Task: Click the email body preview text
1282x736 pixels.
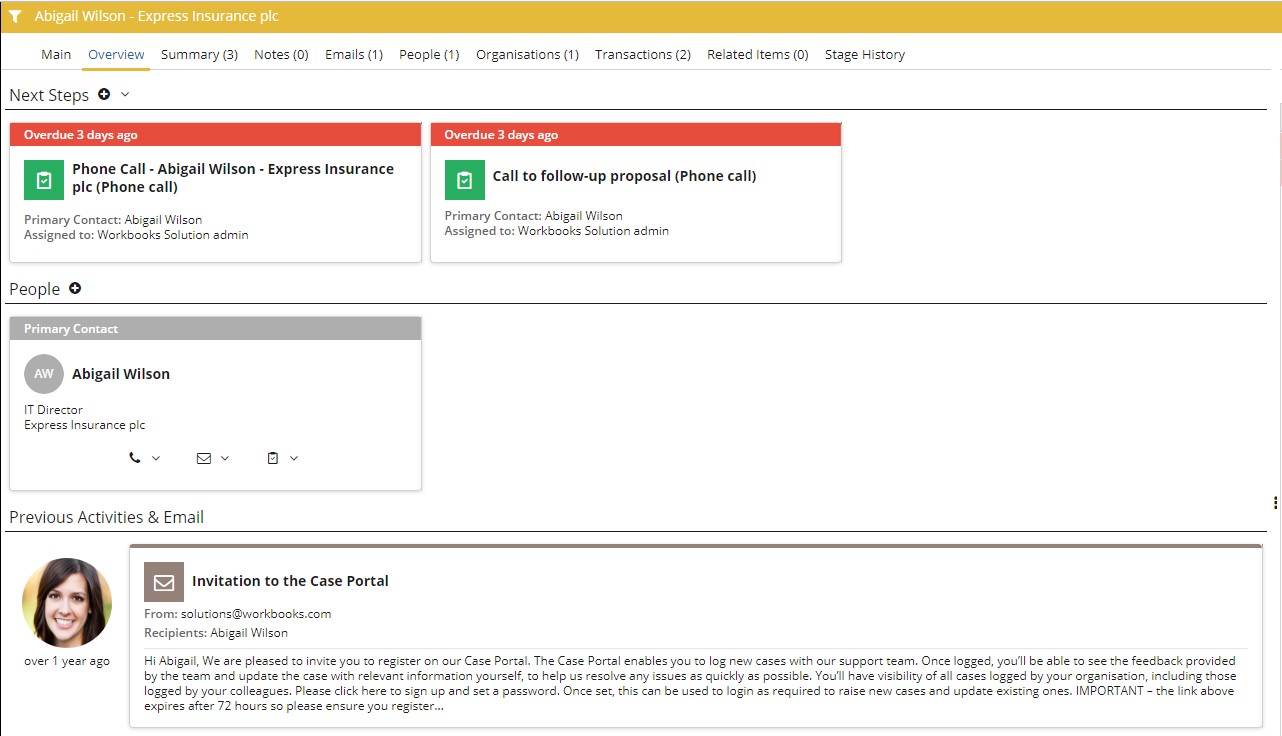Action: [690, 684]
